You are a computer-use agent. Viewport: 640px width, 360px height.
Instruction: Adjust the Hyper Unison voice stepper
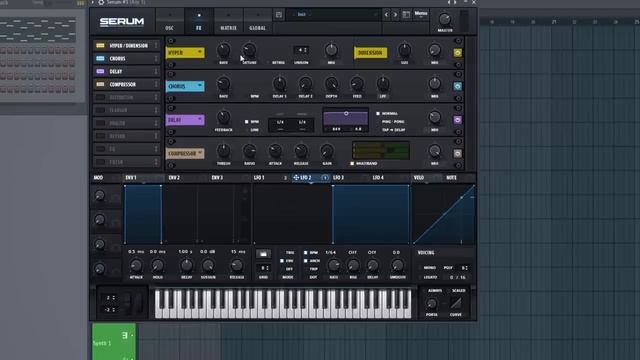[x=301, y=50]
